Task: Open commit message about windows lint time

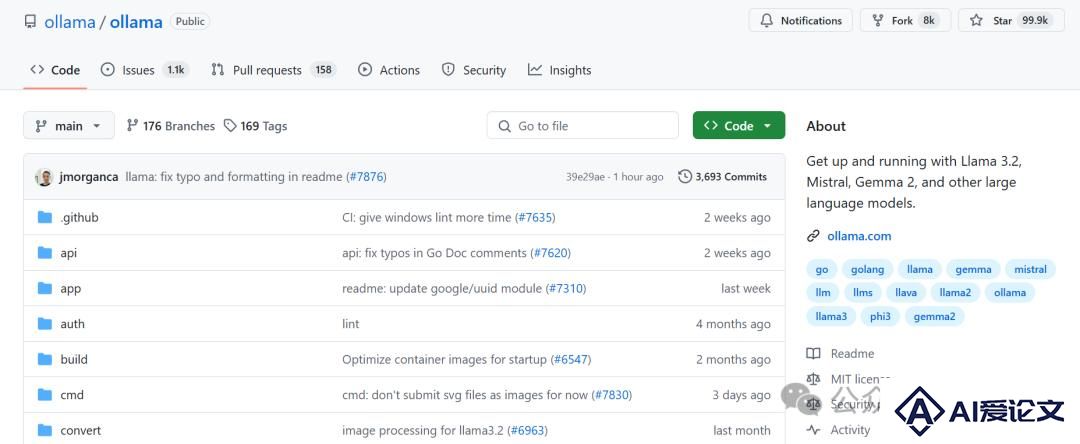Action: pyautogui.click(x=426, y=218)
